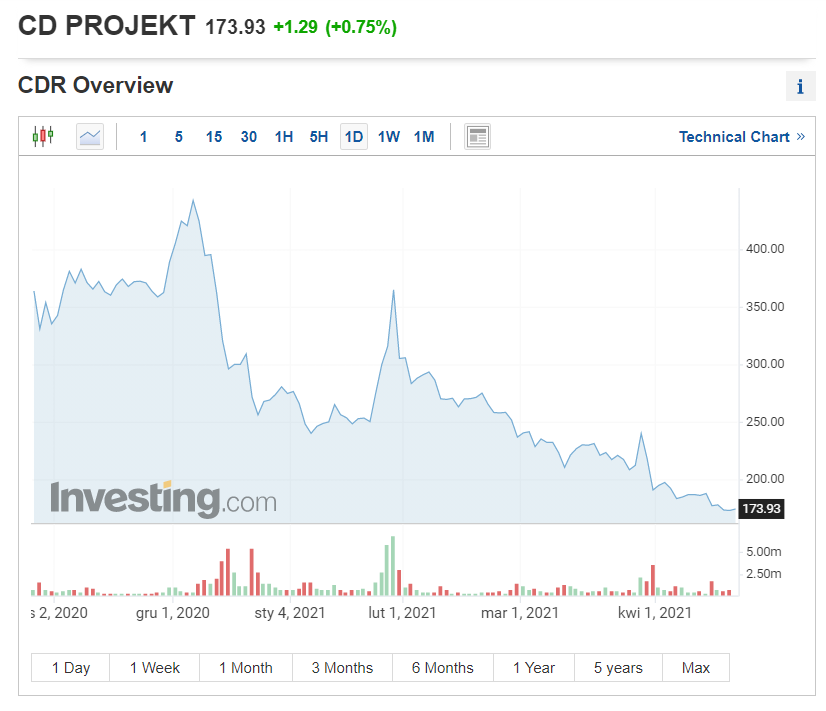View the 1 Year range
Viewport: 826px width, 711px height.
tap(534, 668)
